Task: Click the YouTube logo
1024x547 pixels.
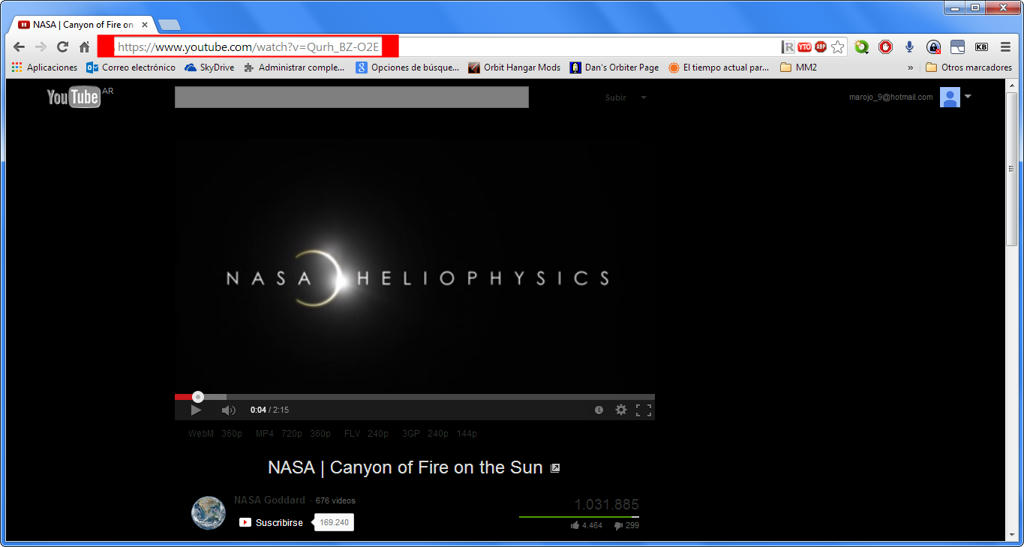Action: pos(74,97)
